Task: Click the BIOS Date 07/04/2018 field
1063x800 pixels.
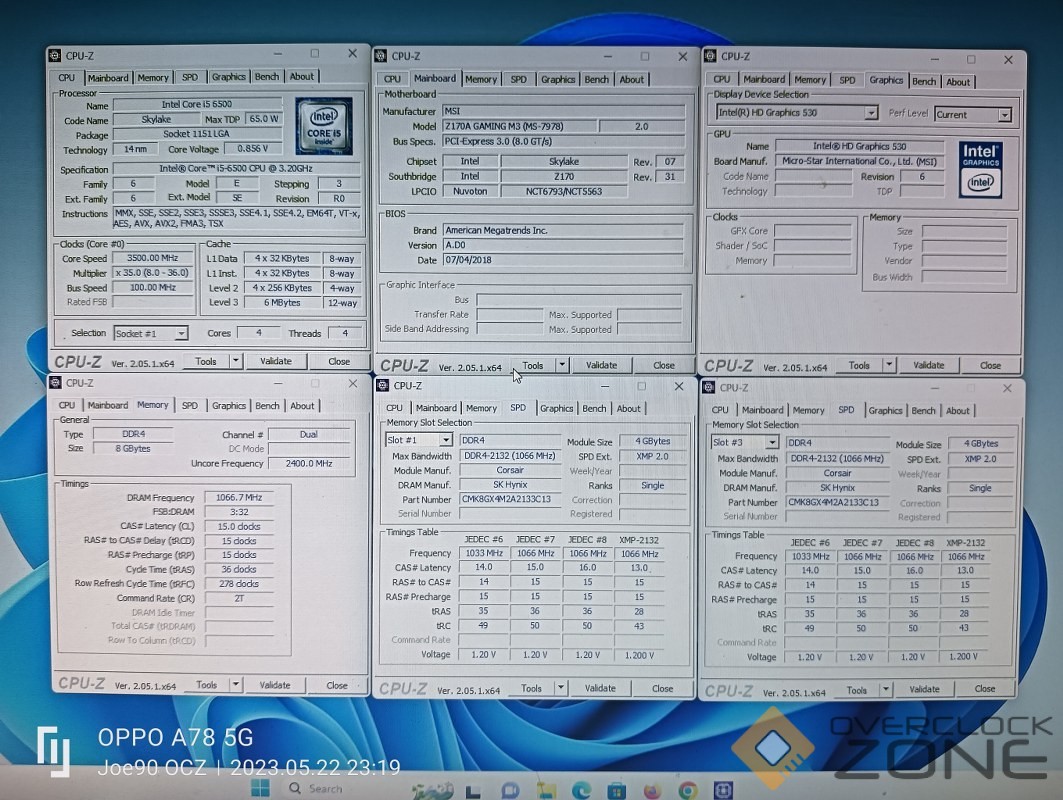Action: point(563,260)
